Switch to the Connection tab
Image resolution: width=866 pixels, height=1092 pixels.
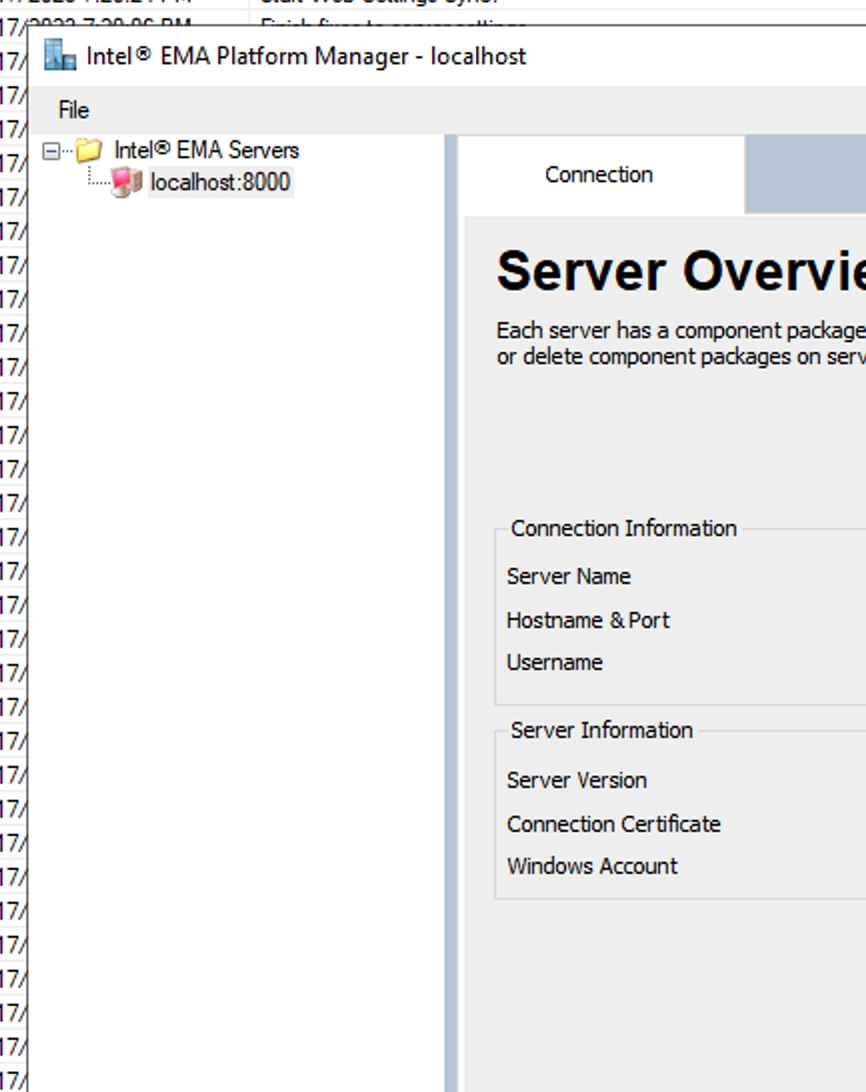point(598,174)
